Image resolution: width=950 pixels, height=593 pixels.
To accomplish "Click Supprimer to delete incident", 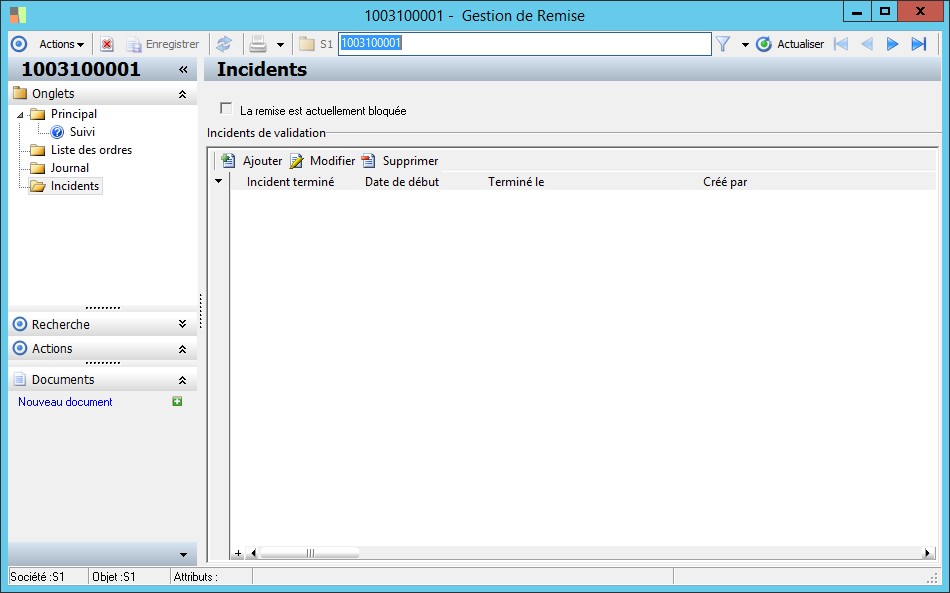I will click(400, 161).
